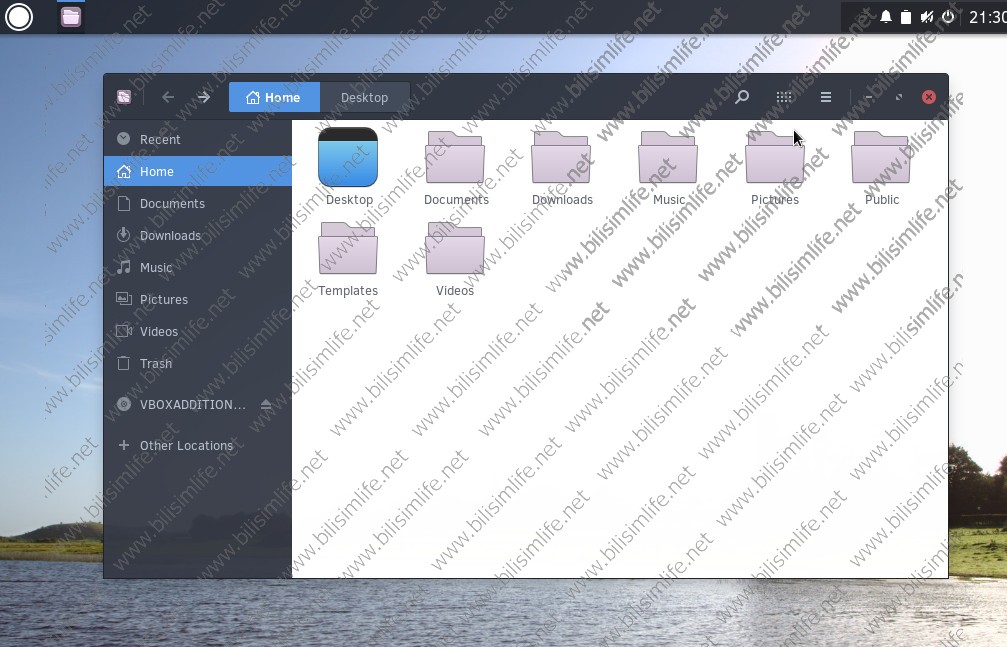This screenshot has height=647, width=1007.
Task: Click the 21:30 clock in the panel
Action: click(987, 17)
